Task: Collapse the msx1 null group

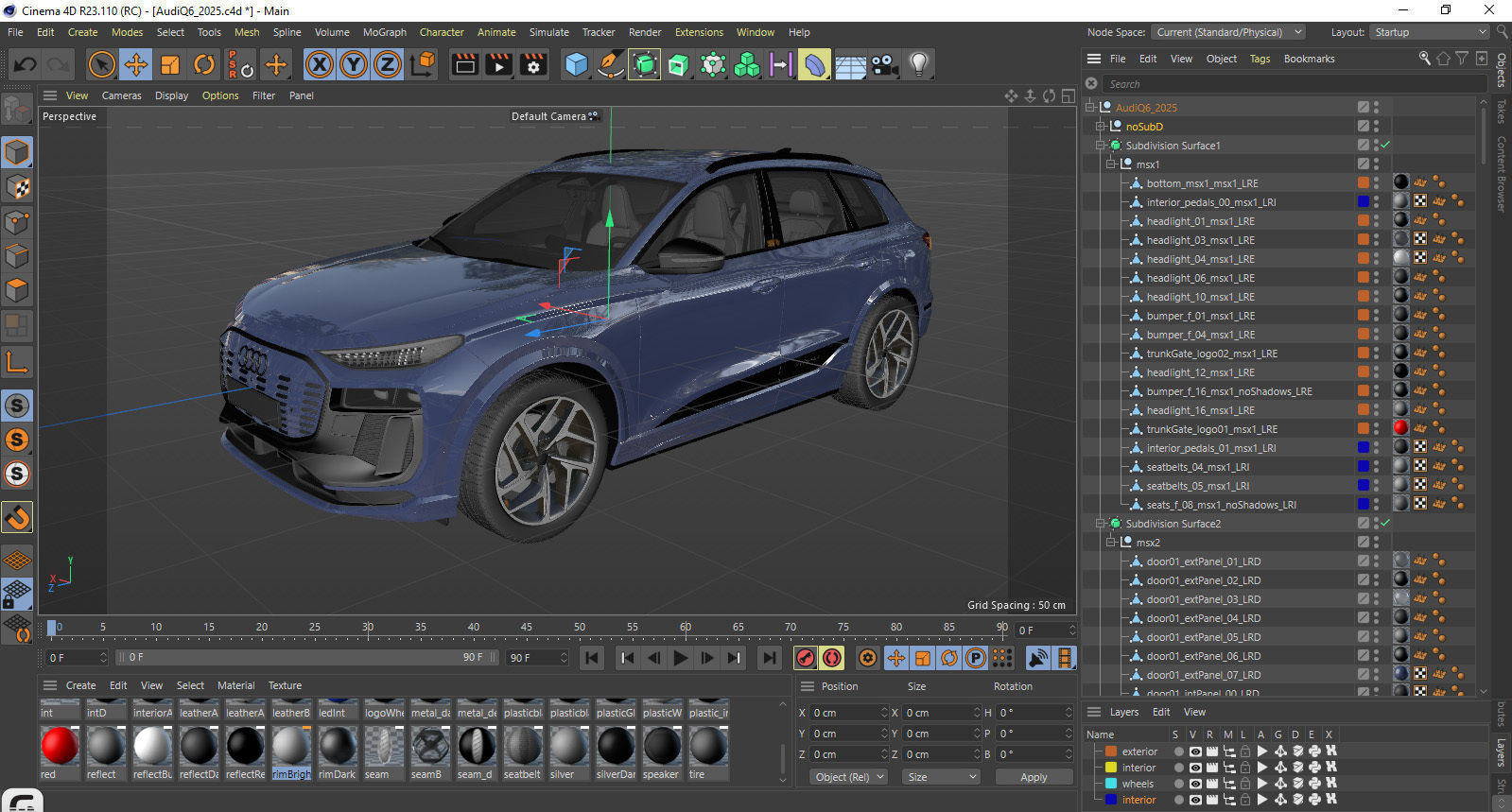Action: click(x=1111, y=164)
